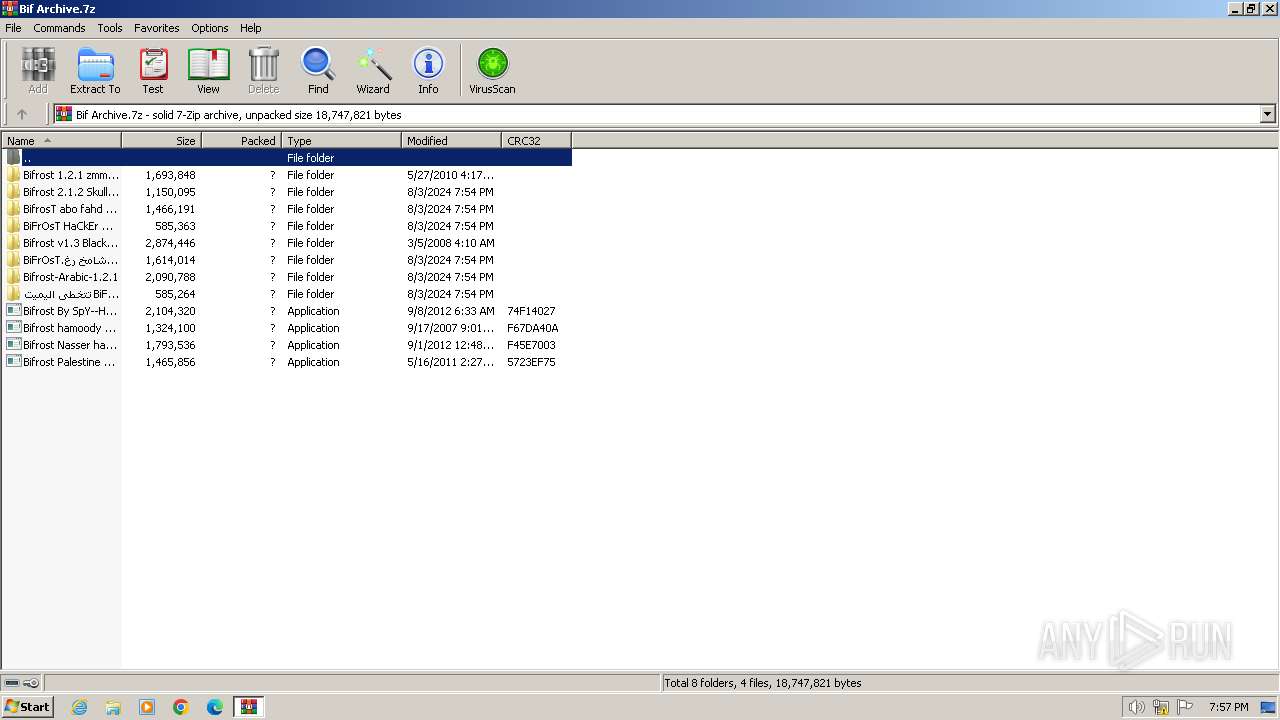Select the Bifrost-Arabic-1.2.1 folder
Screen dimensions: 1280x720
287,277
